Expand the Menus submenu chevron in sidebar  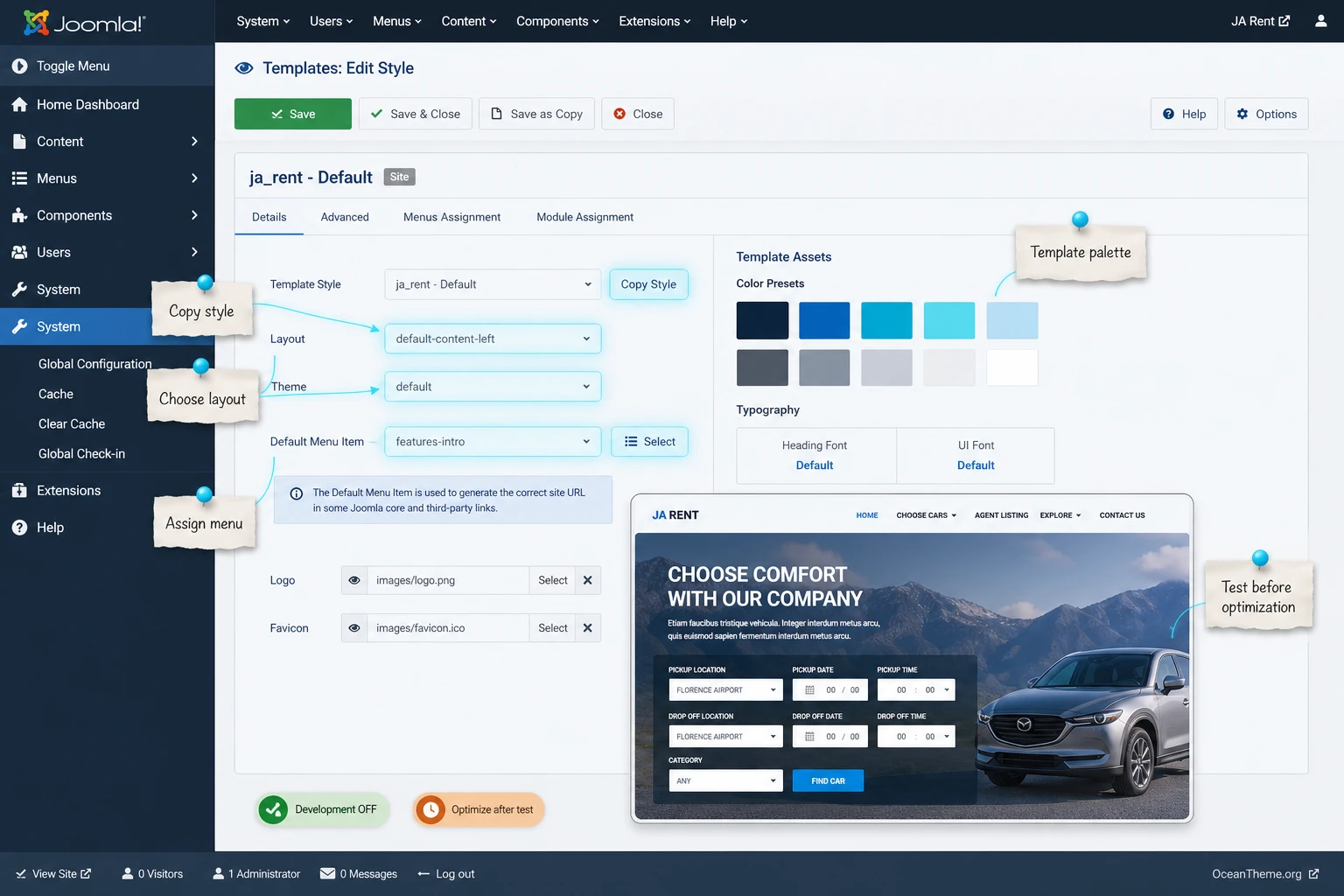[x=194, y=178]
